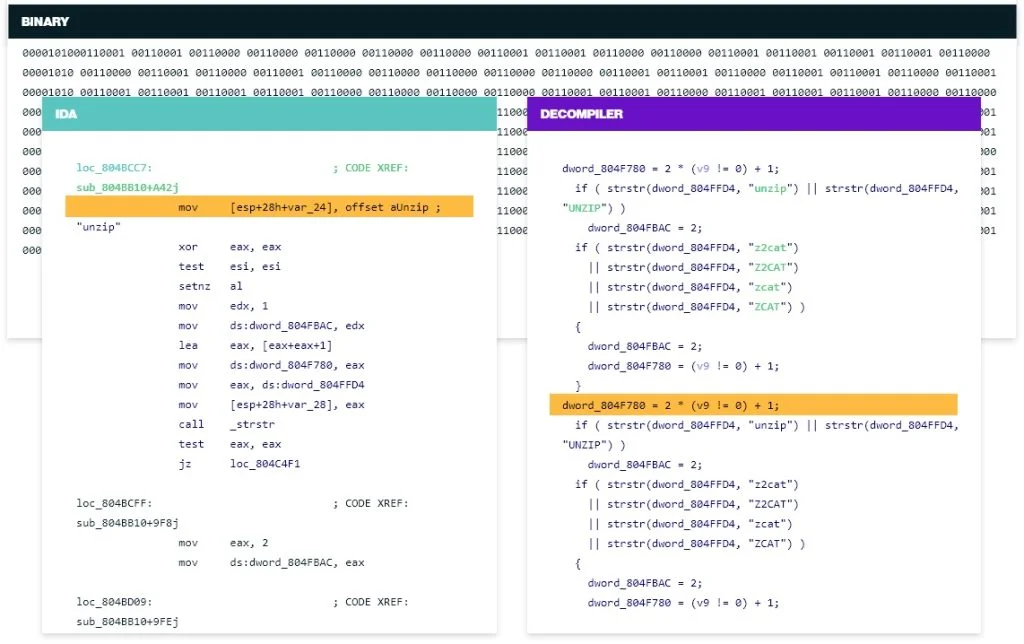Switch to the IDA panel
The image size is (1024, 644).
67,113
